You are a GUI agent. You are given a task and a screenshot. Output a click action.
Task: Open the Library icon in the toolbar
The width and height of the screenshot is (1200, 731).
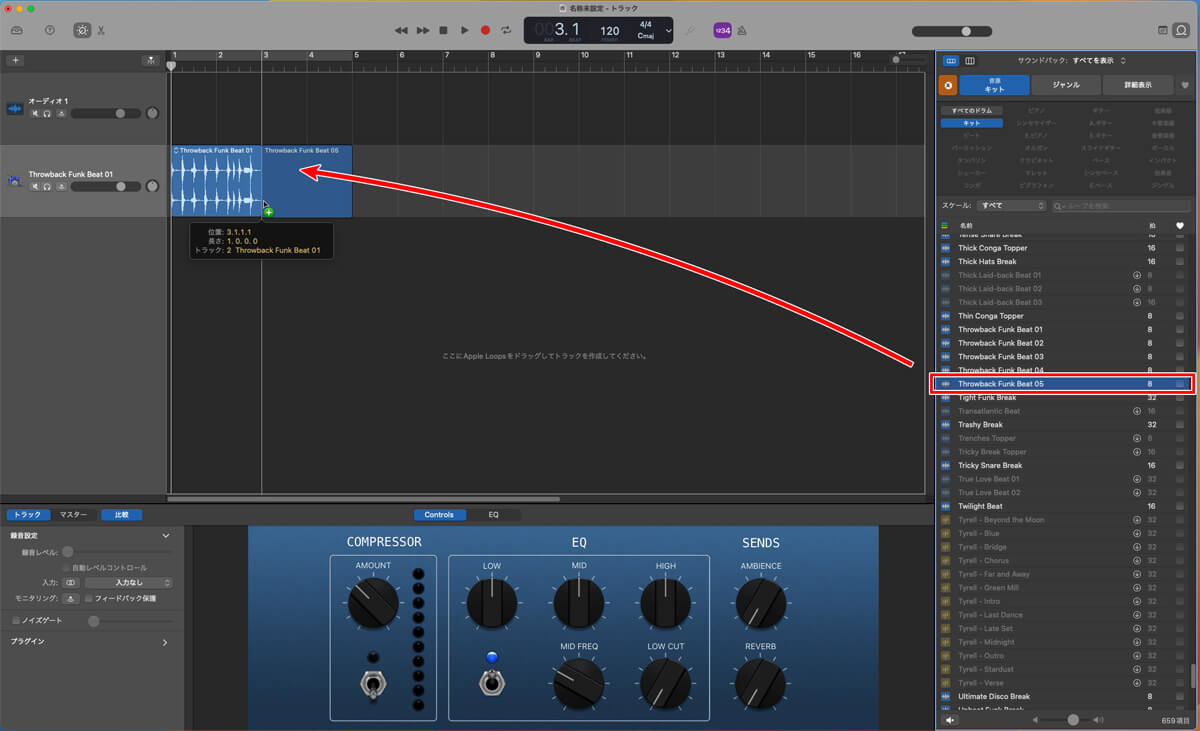pos(17,30)
